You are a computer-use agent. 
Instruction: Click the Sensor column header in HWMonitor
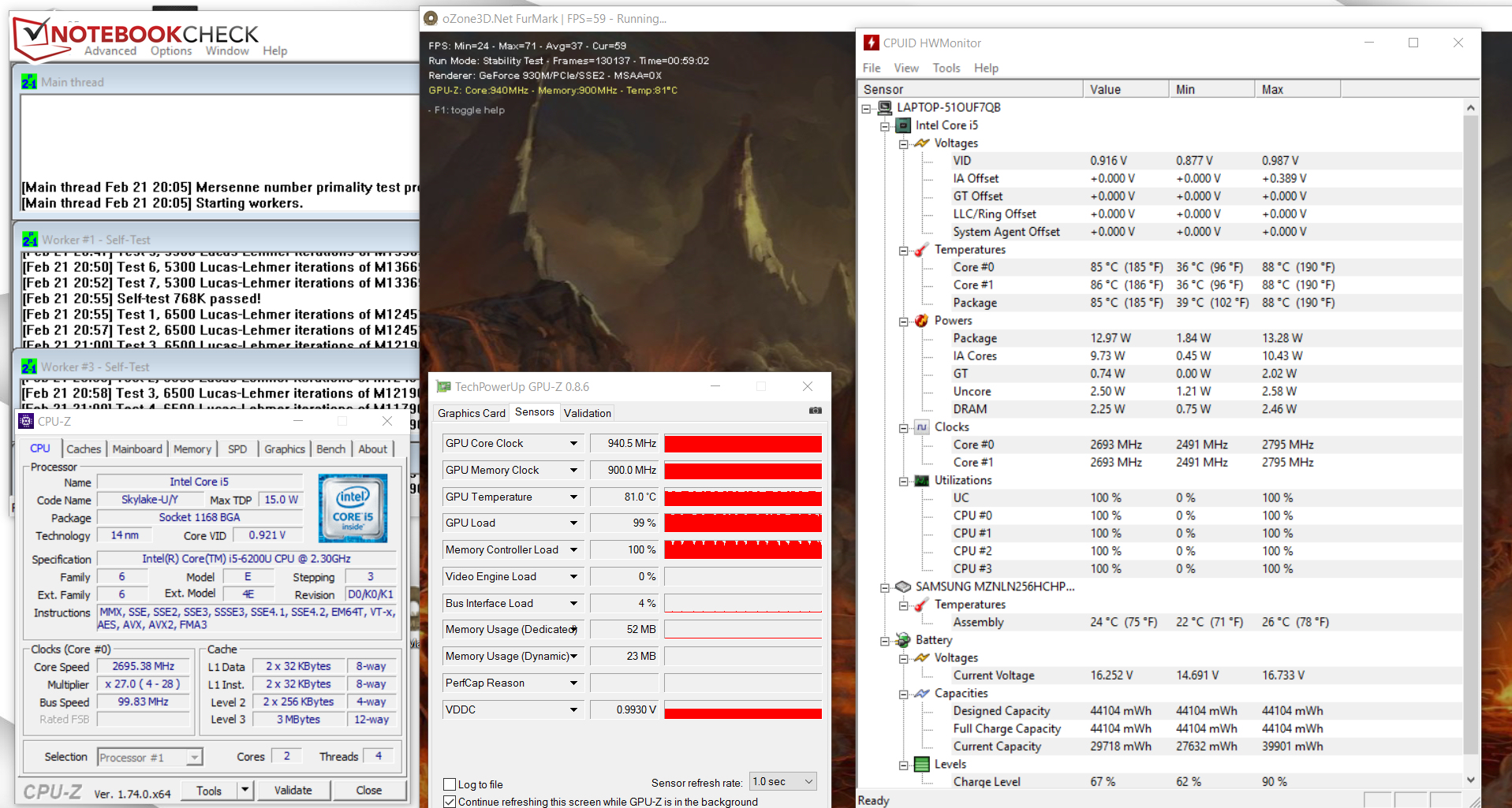pyautogui.click(x=970, y=89)
